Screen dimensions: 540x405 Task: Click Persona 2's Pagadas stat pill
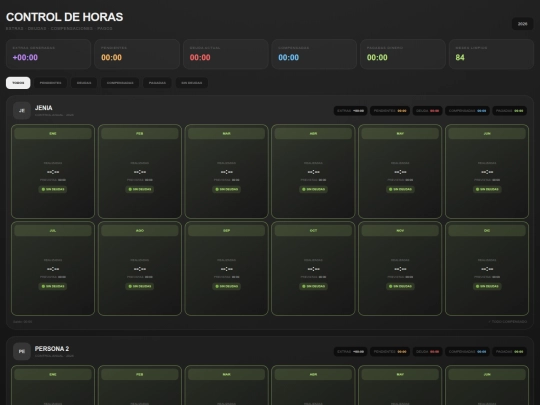[x=509, y=352]
